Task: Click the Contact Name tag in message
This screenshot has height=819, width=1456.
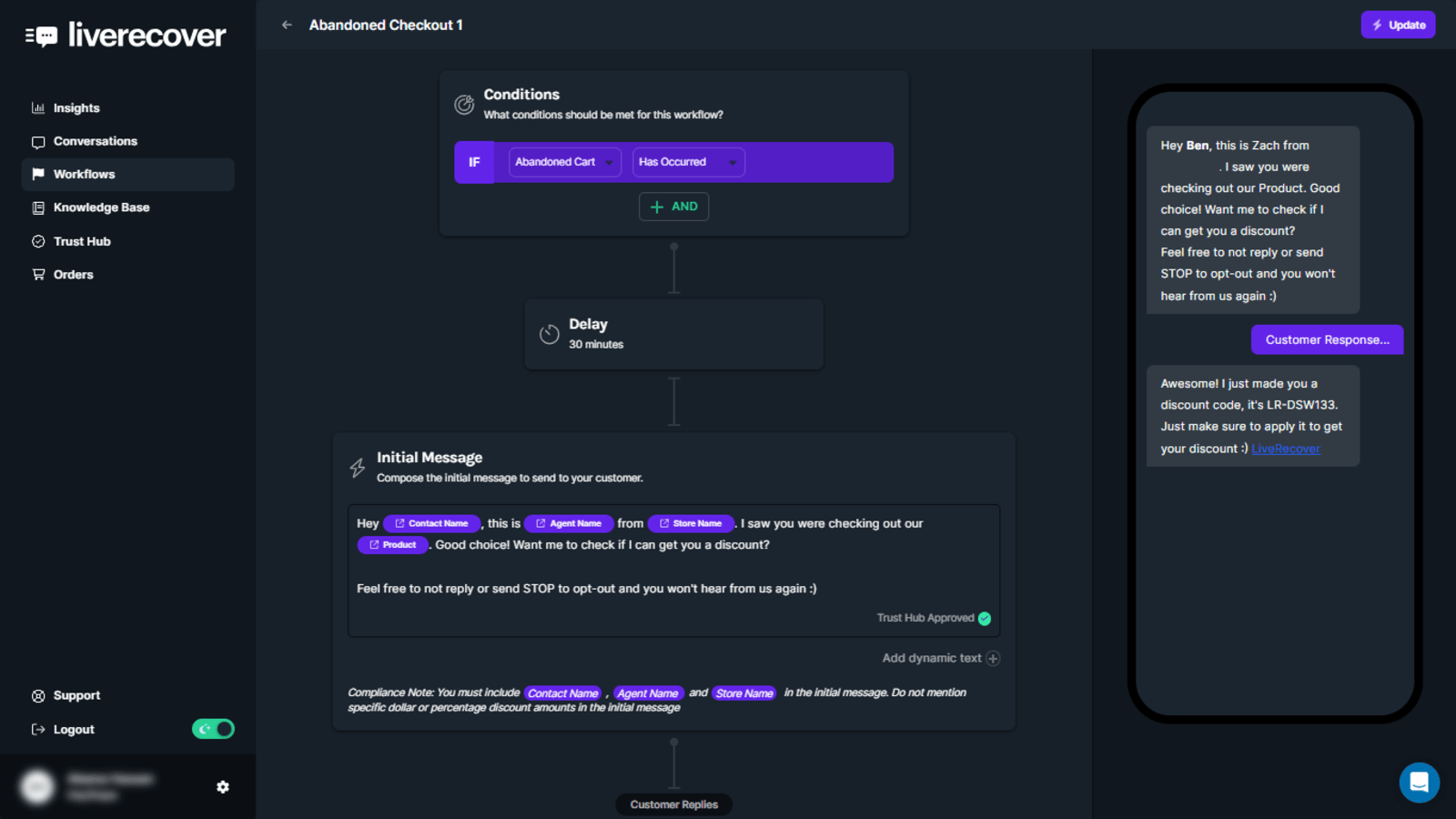Action: coord(431,523)
